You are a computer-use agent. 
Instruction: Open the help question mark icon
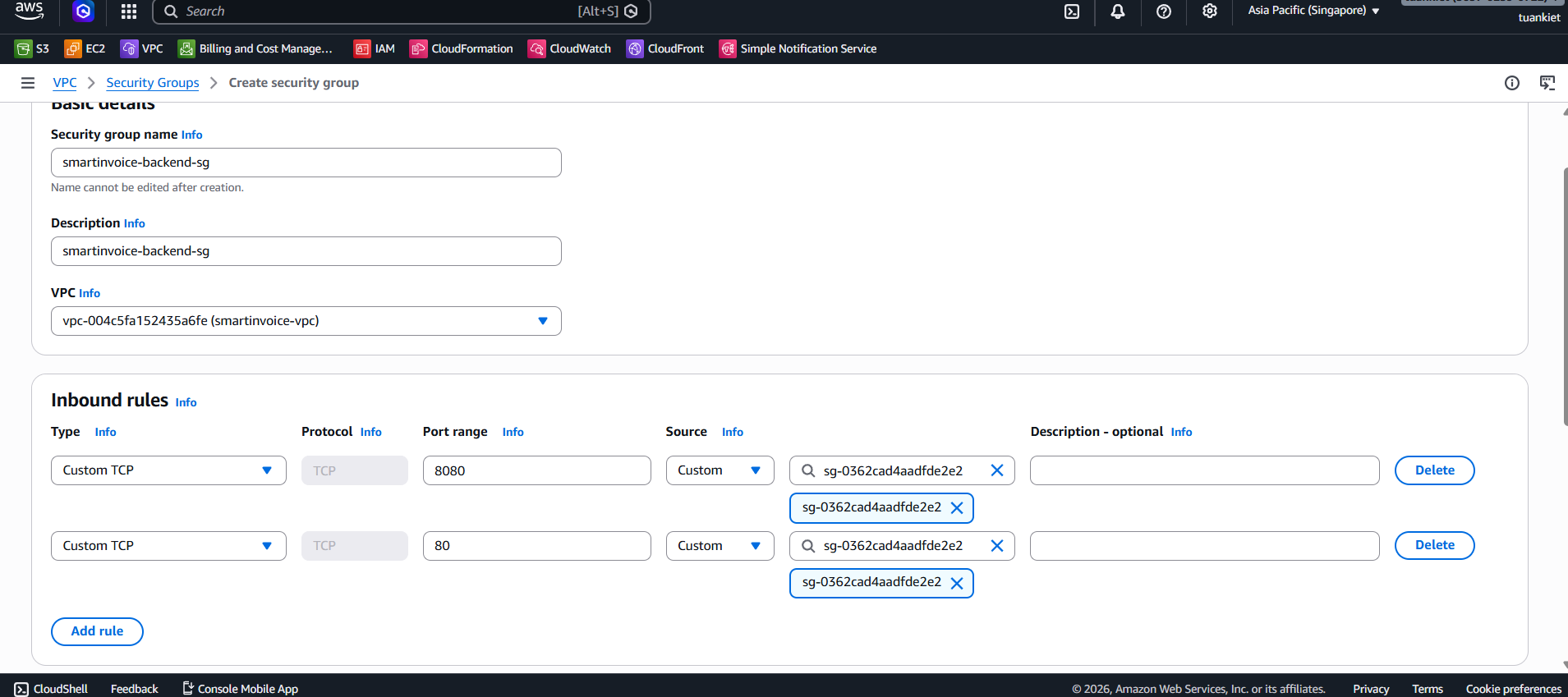(x=1163, y=11)
